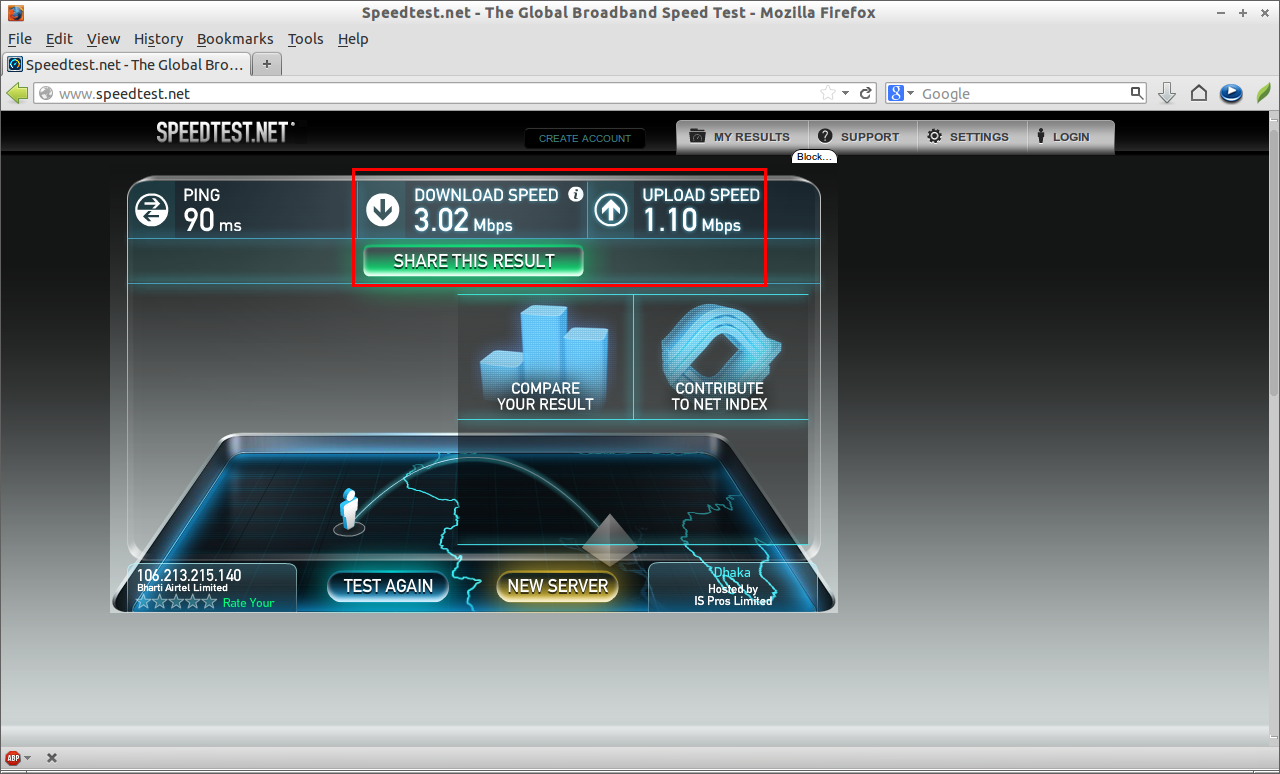
Task: Click the ping arrows icon
Action: click(x=152, y=209)
